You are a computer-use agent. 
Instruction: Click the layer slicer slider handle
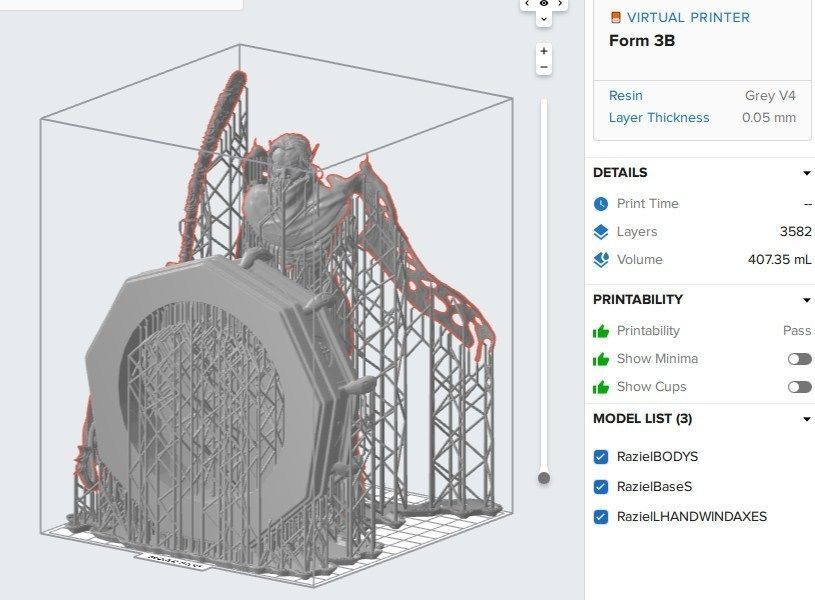coord(544,478)
